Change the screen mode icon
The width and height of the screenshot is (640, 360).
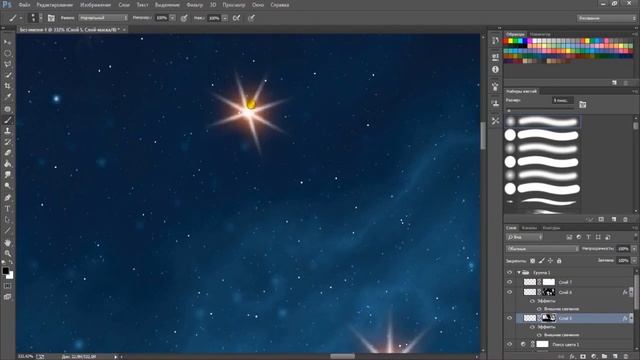pos(7,297)
